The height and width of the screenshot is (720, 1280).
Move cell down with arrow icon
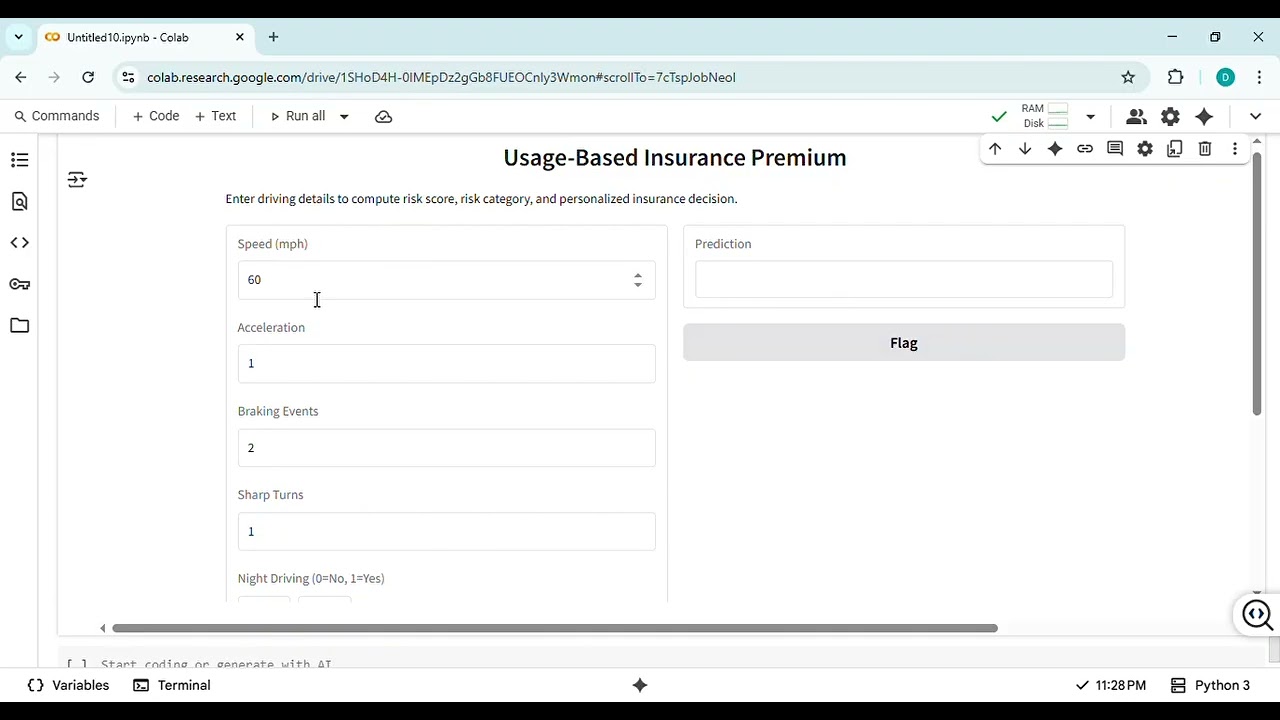tap(1025, 149)
